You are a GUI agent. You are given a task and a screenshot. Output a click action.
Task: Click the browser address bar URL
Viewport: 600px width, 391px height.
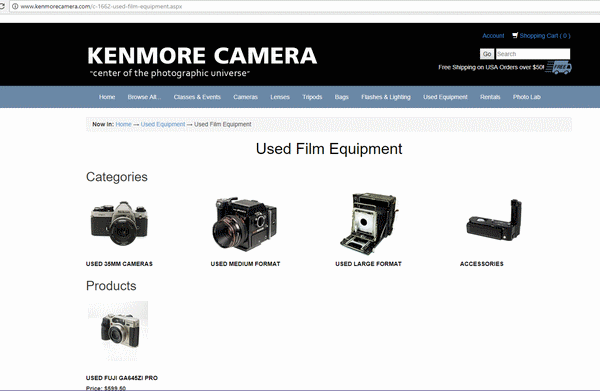(x=101, y=7)
